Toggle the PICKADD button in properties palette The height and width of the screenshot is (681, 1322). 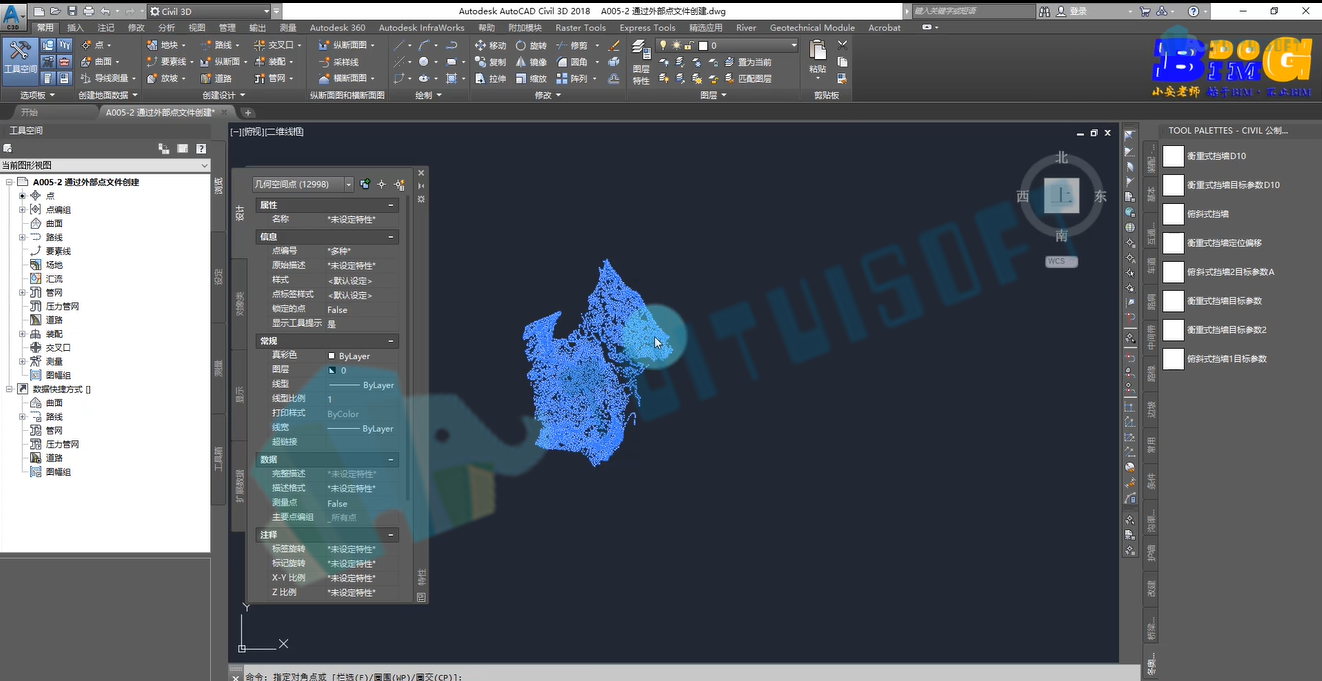365,184
